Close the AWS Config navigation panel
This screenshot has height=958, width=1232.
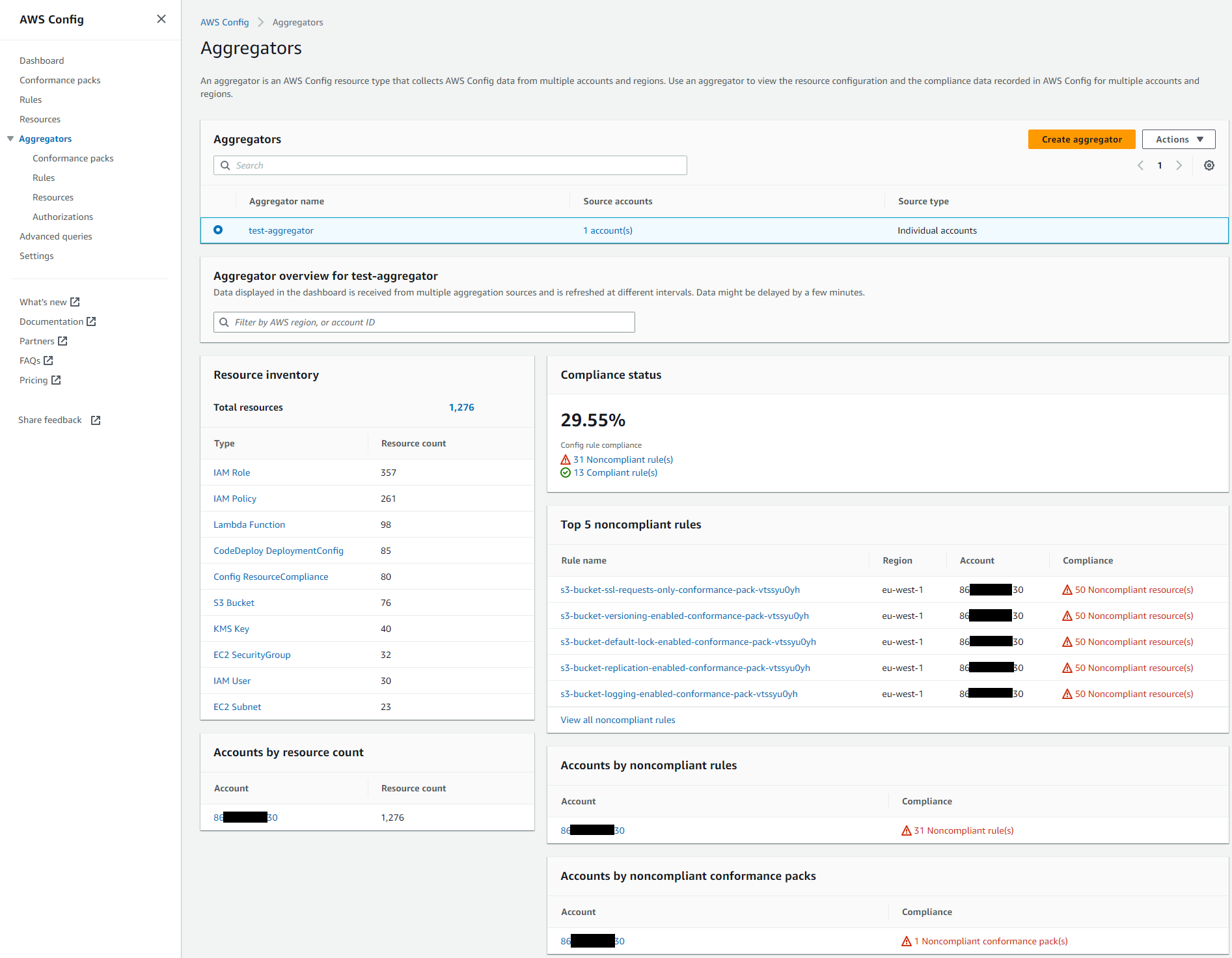(x=161, y=19)
